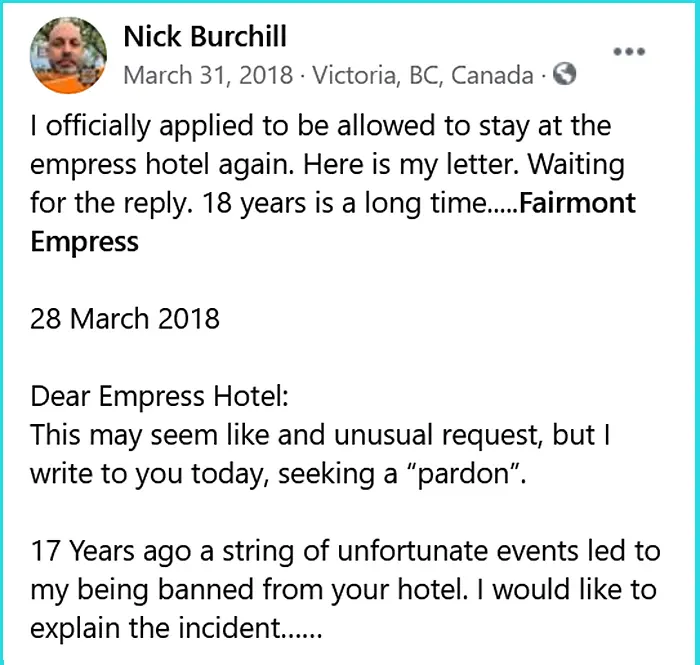This screenshot has height=665, width=700.
Task: Click the globe public privacy icon
Action: tap(565, 74)
